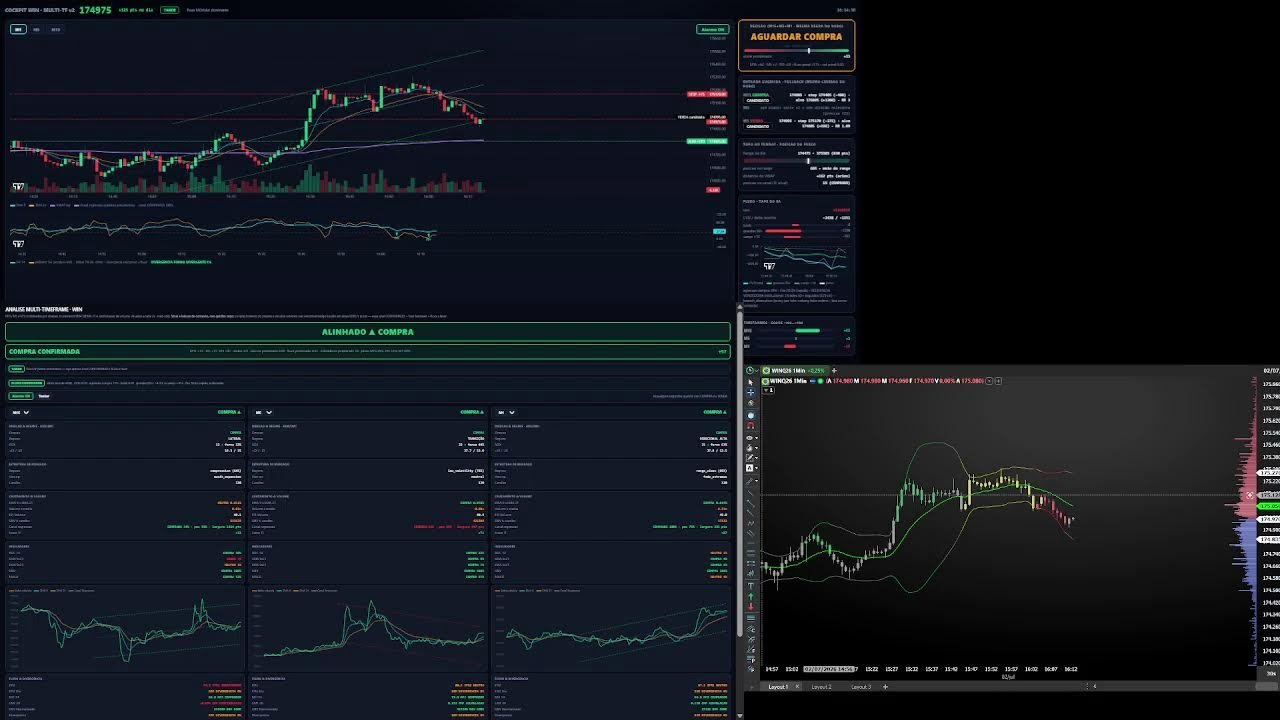Click the Alarme ON button beside Testar
The width and height of the screenshot is (1280, 720).
tap(21, 396)
